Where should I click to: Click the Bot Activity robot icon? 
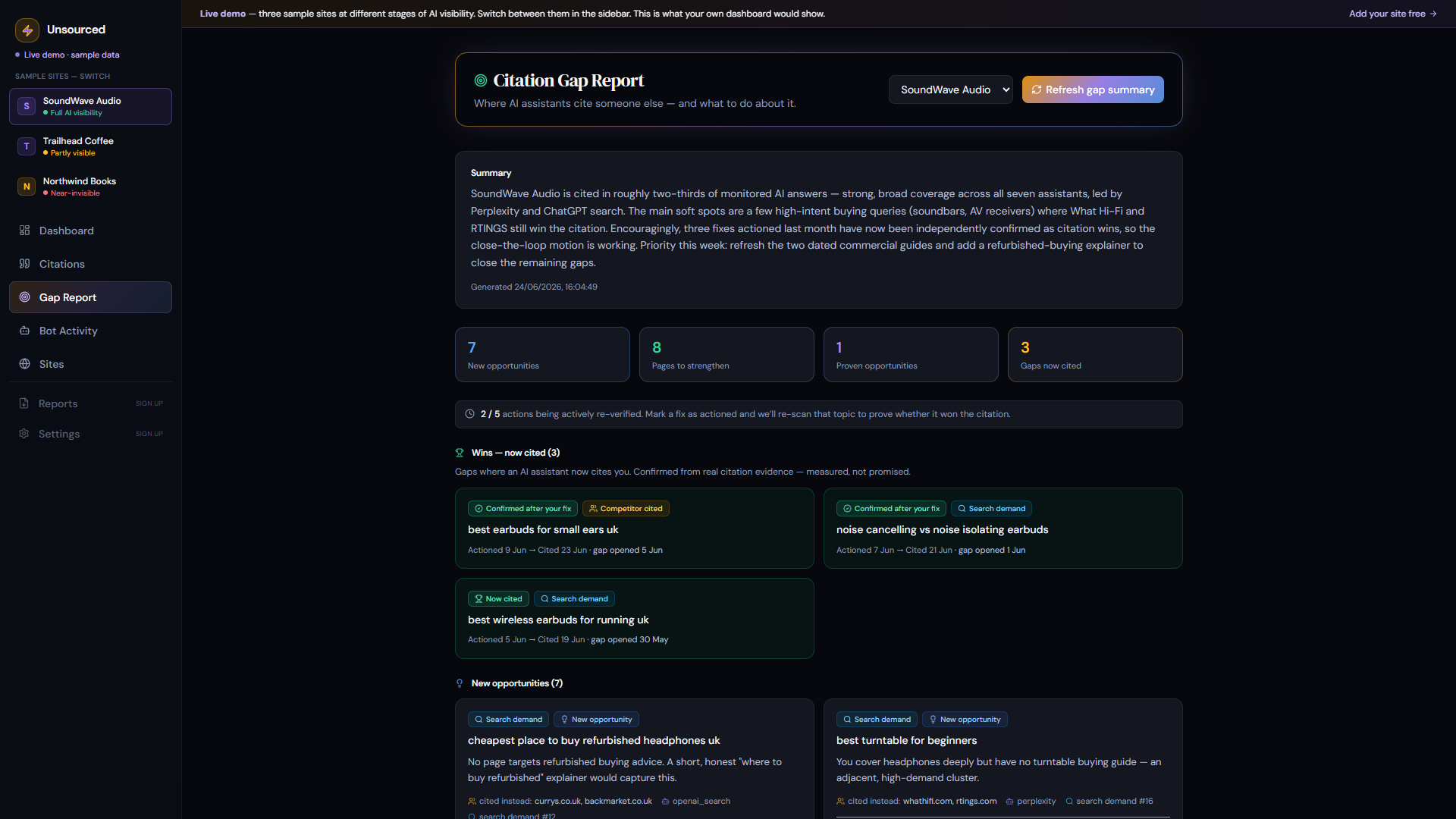(x=24, y=331)
